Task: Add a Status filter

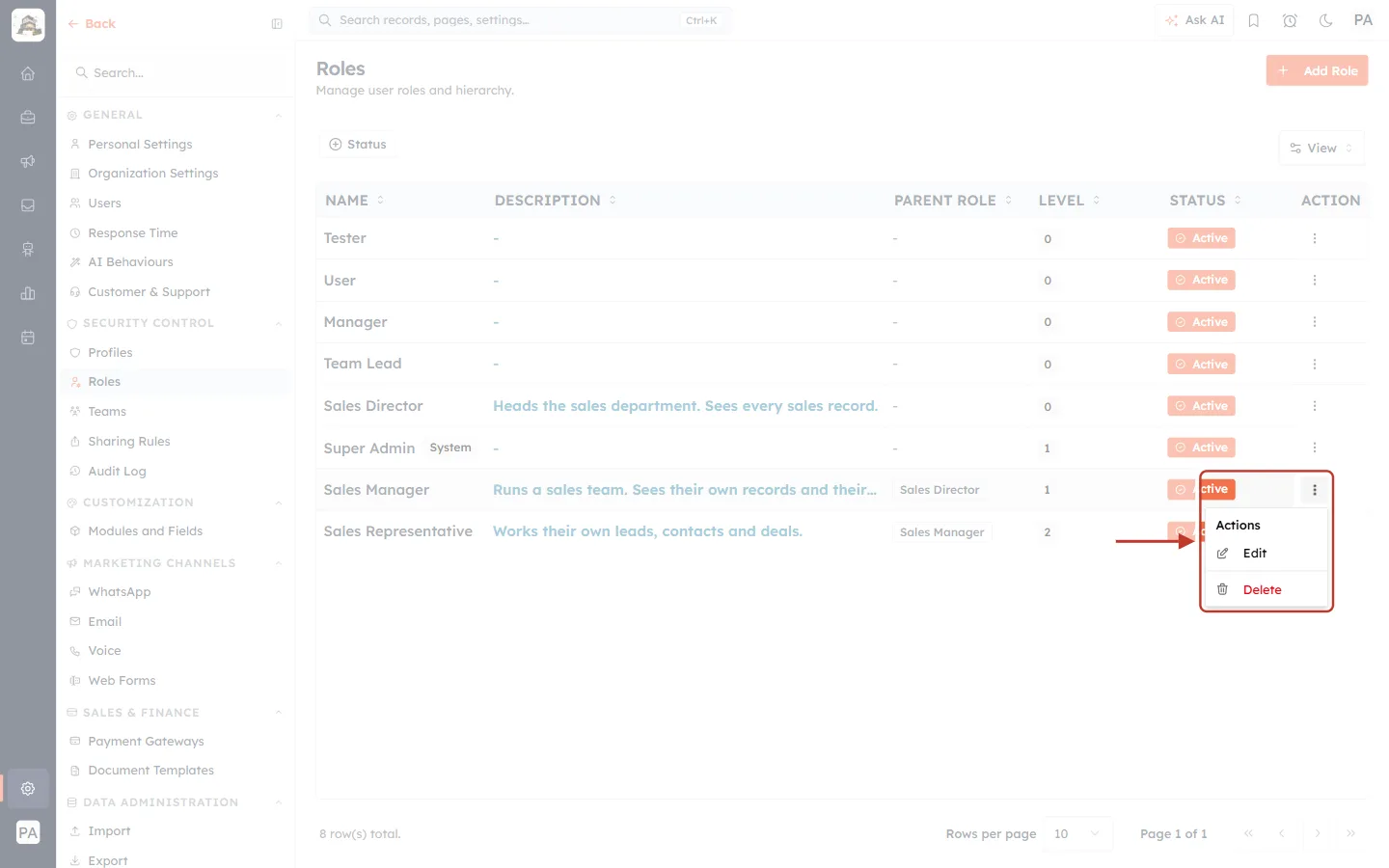Action: point(358,145)
